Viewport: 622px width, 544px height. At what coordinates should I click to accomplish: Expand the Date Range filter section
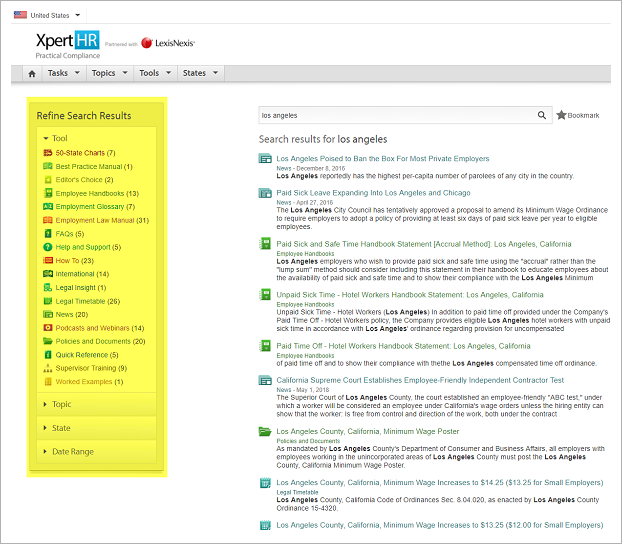pos(72,451)
